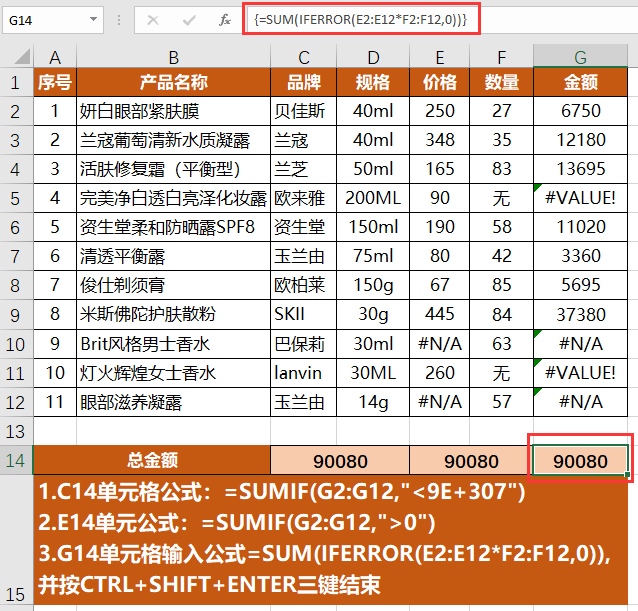
Task: Click the formula notes text in row 15
Action: tap(330, 540)
